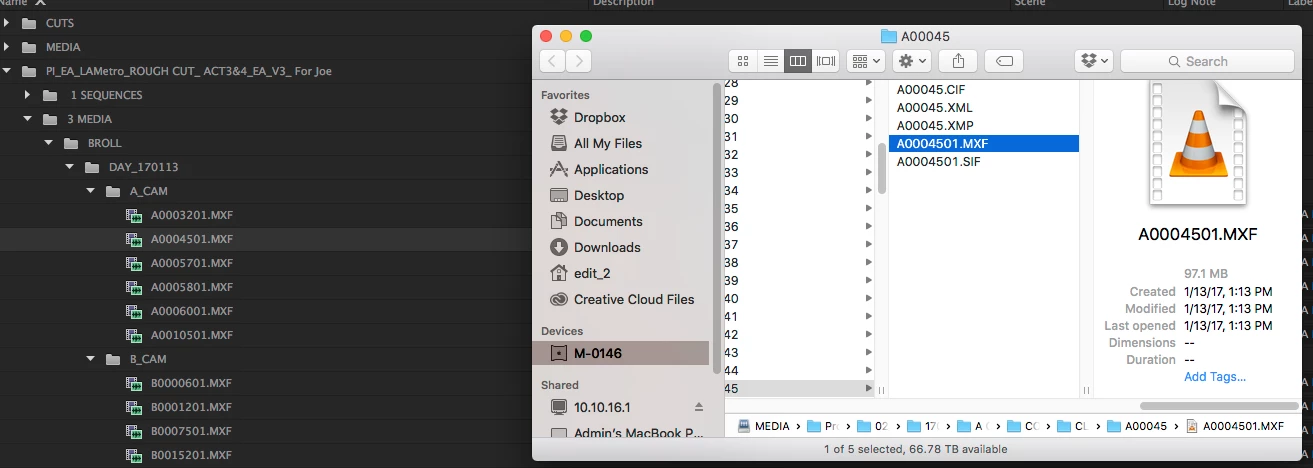Collapse the B_CAM bin in Premiere

90,359
